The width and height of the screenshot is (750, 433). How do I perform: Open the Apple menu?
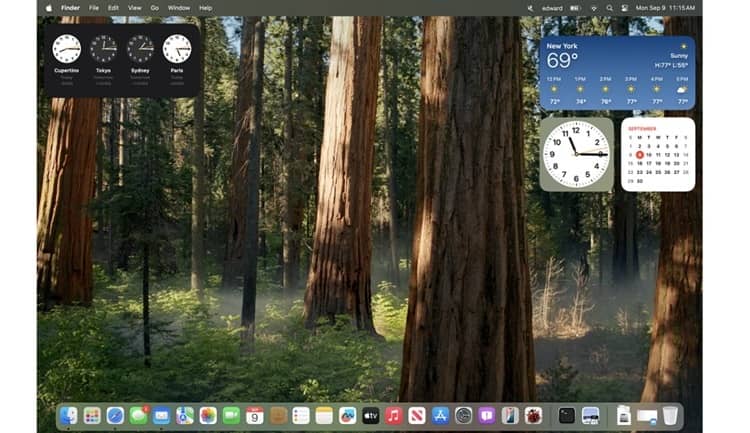(48, 8)
